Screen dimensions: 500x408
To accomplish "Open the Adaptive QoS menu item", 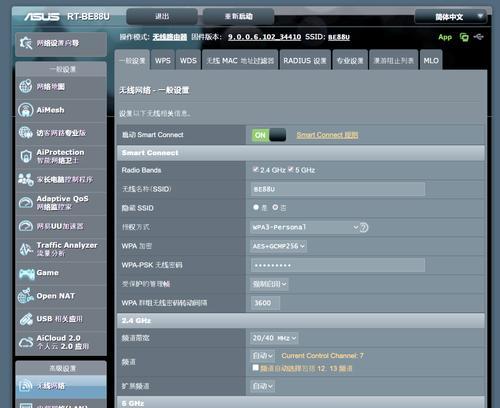I will [x=61, y=203].
